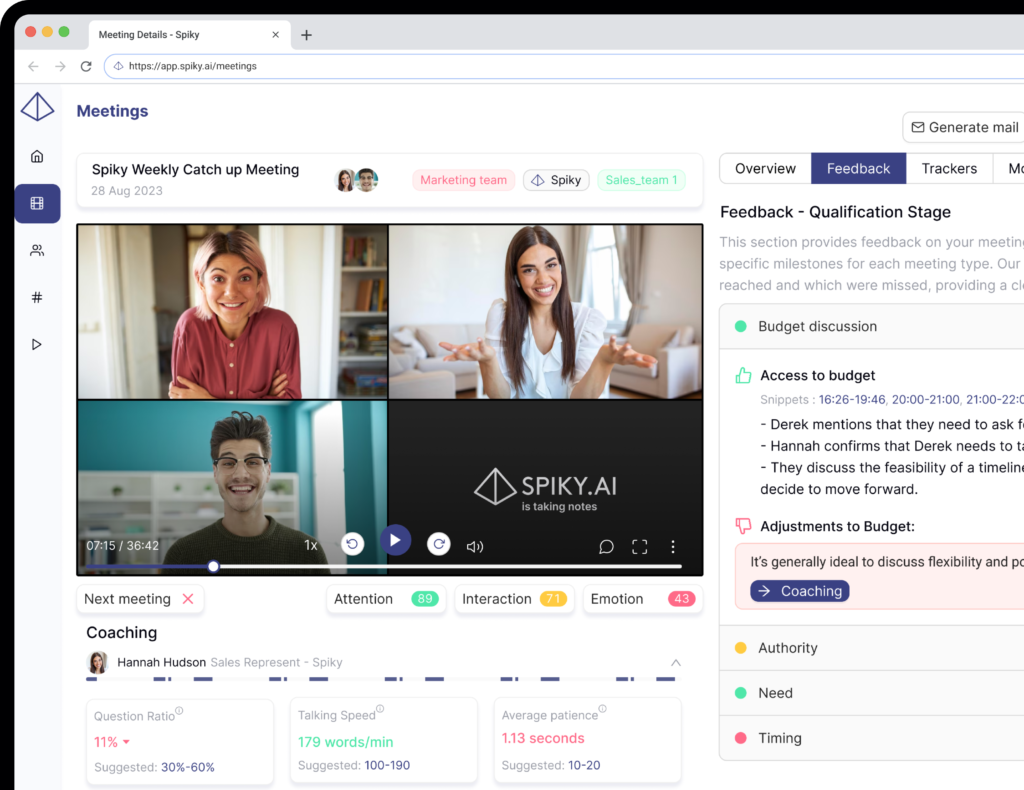Expand the Timing section

872,738
